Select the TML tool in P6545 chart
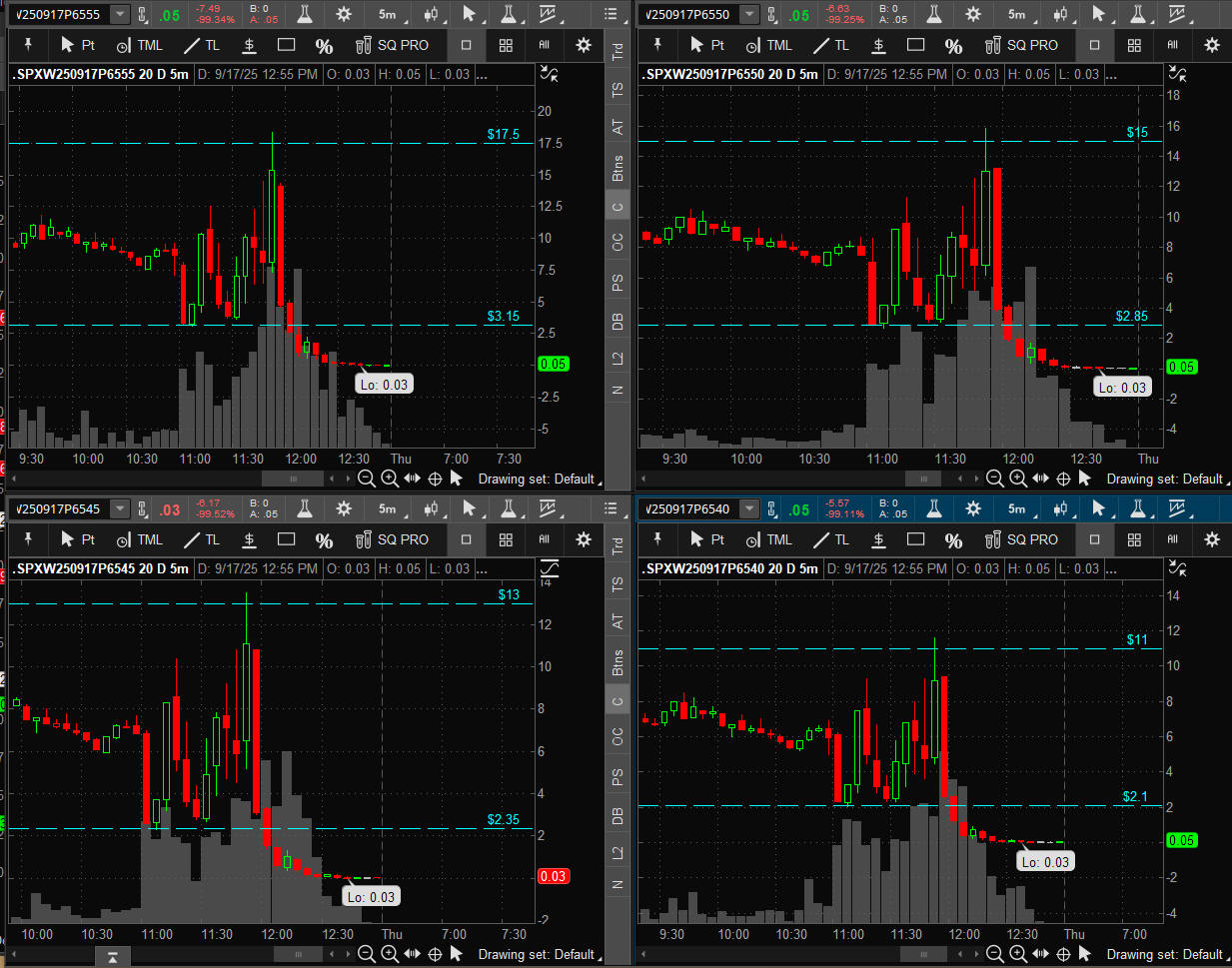This screenshot has height=968, width=1232. pyautogui.click(x=140, y=539)
